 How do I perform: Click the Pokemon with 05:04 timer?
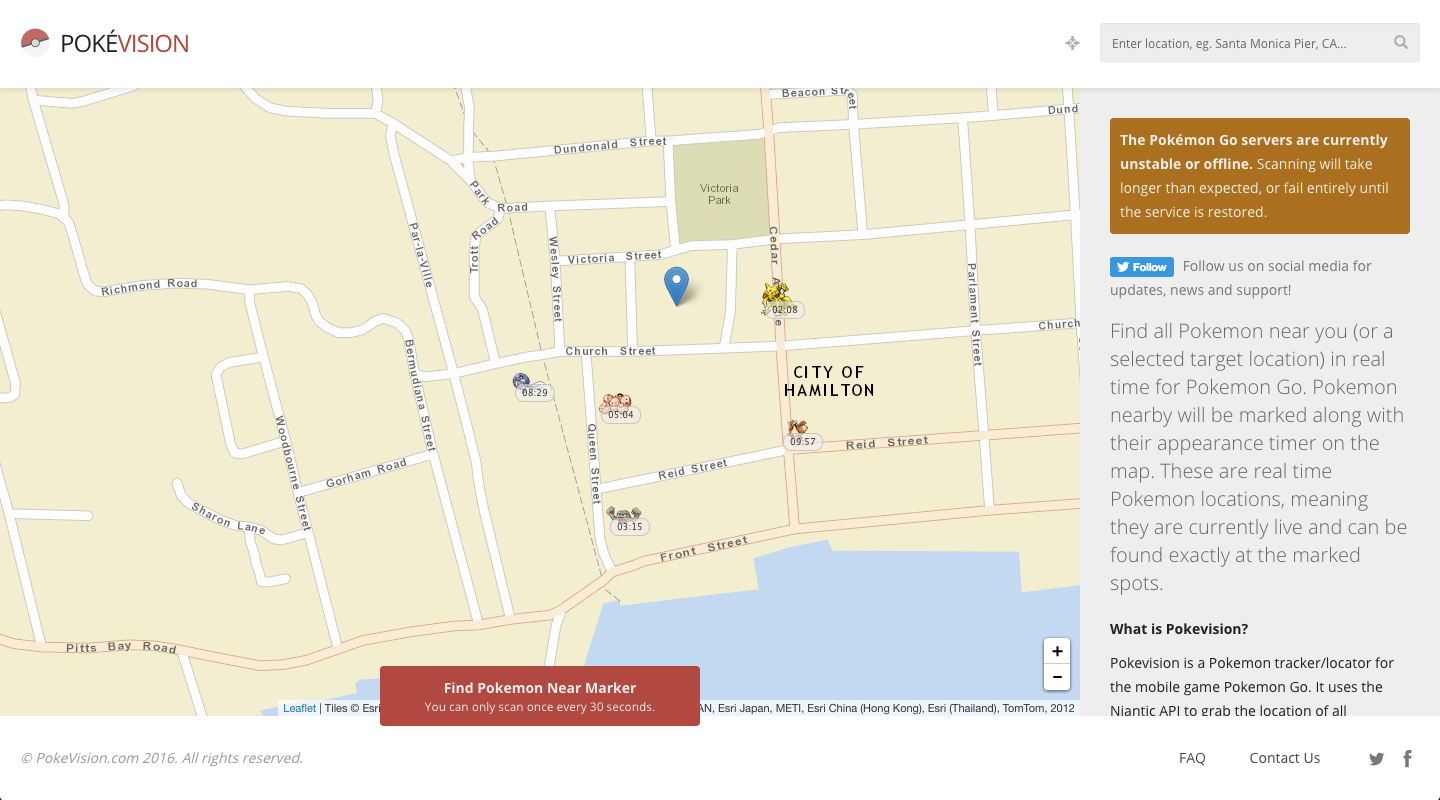pyautogui.click(x=616, y=403)
